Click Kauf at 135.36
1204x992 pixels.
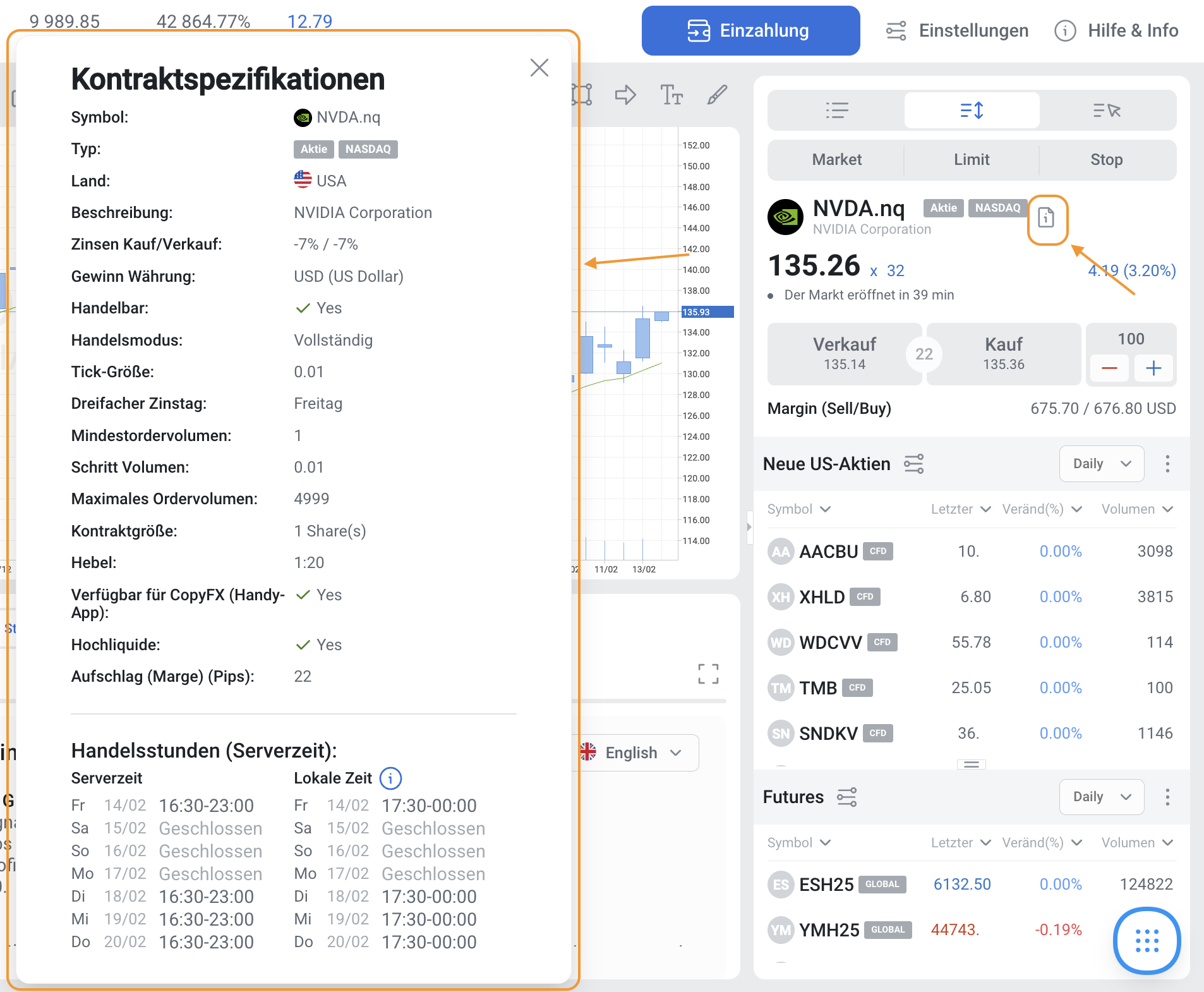pyautogui.click(x=1003, y=354)
